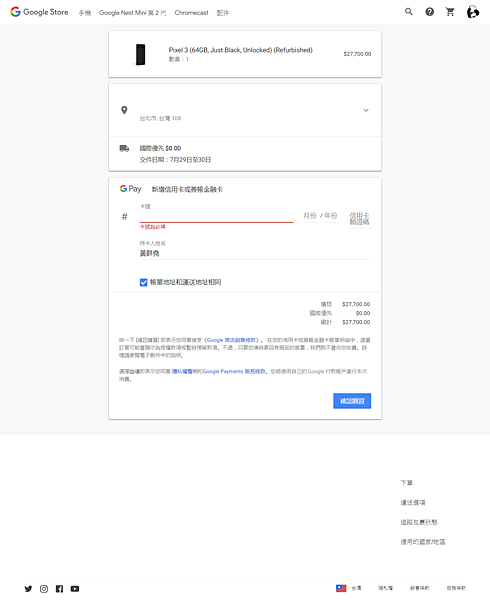Viewport: 490px width, 600px height.
Task: Focus the card number input field
Action: coord(217,216)
